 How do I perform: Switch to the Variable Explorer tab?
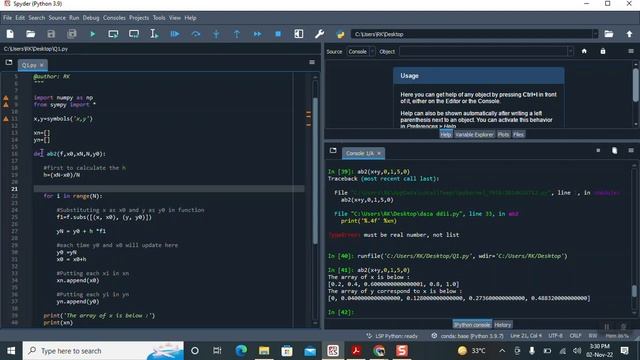pos(474,134)
